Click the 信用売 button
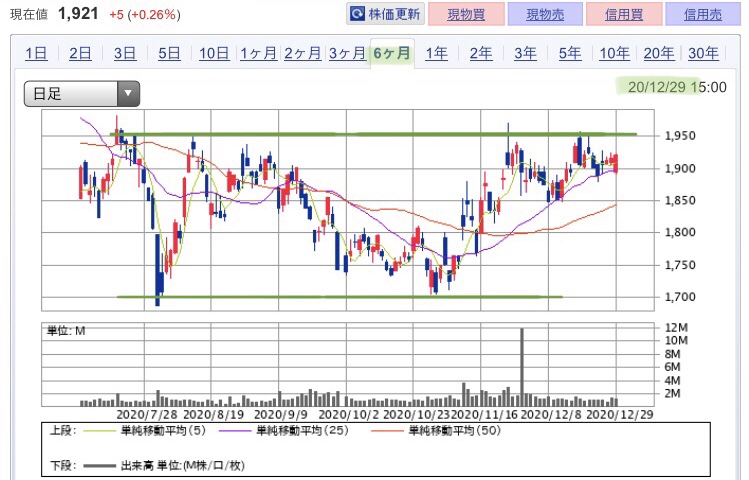 pos(703,14)
